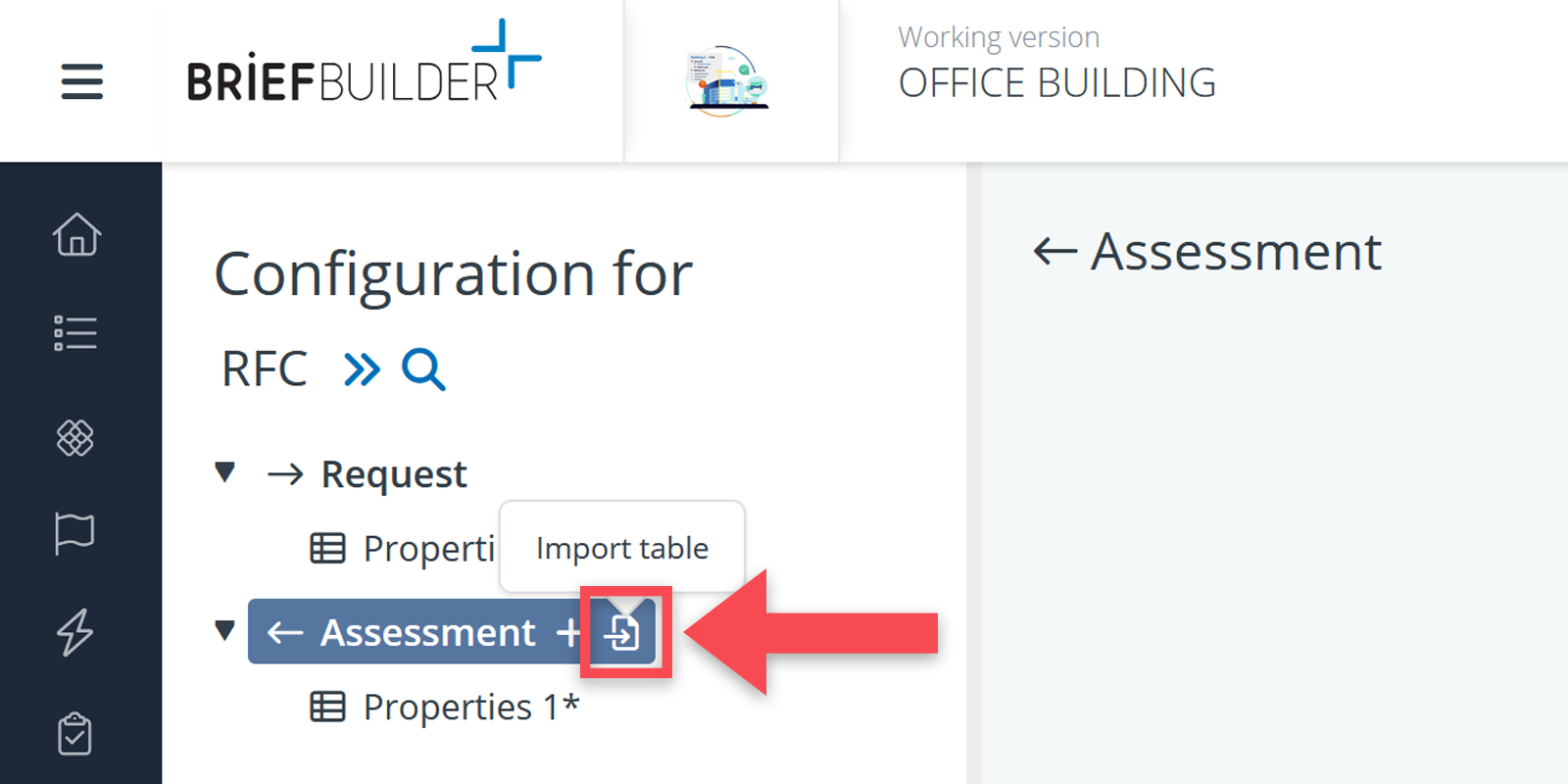
Task: Click the plus icon next to Assessment
Action: [x=568, y=633]
